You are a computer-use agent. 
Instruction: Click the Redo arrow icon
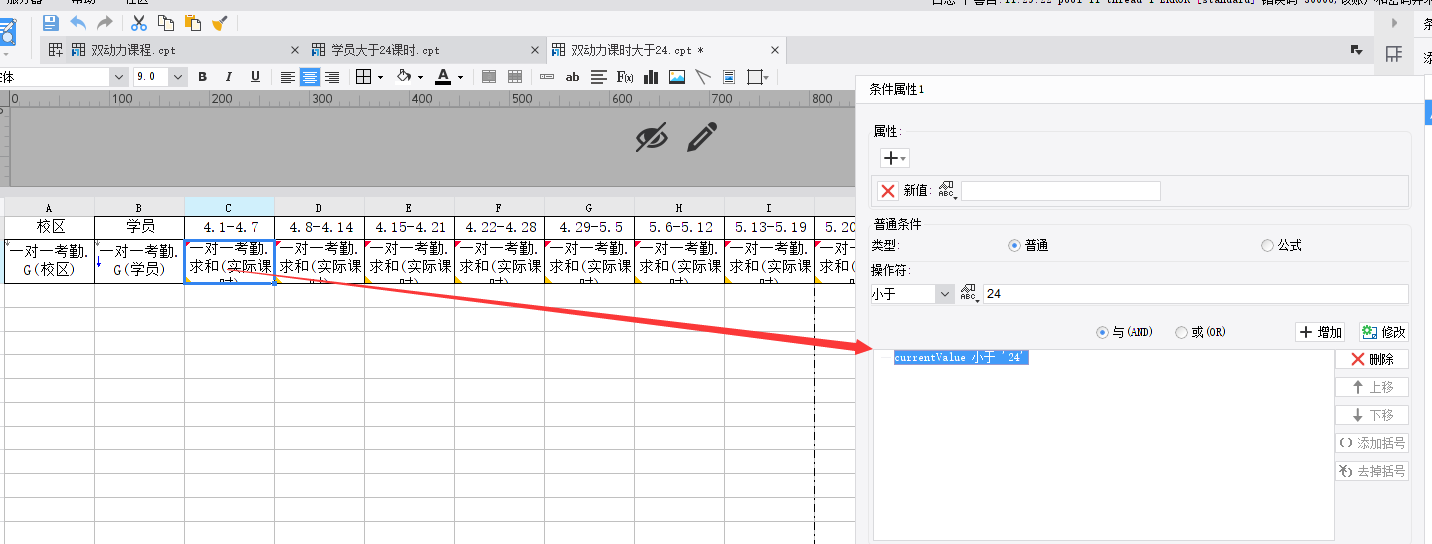[x=104, y=22]
